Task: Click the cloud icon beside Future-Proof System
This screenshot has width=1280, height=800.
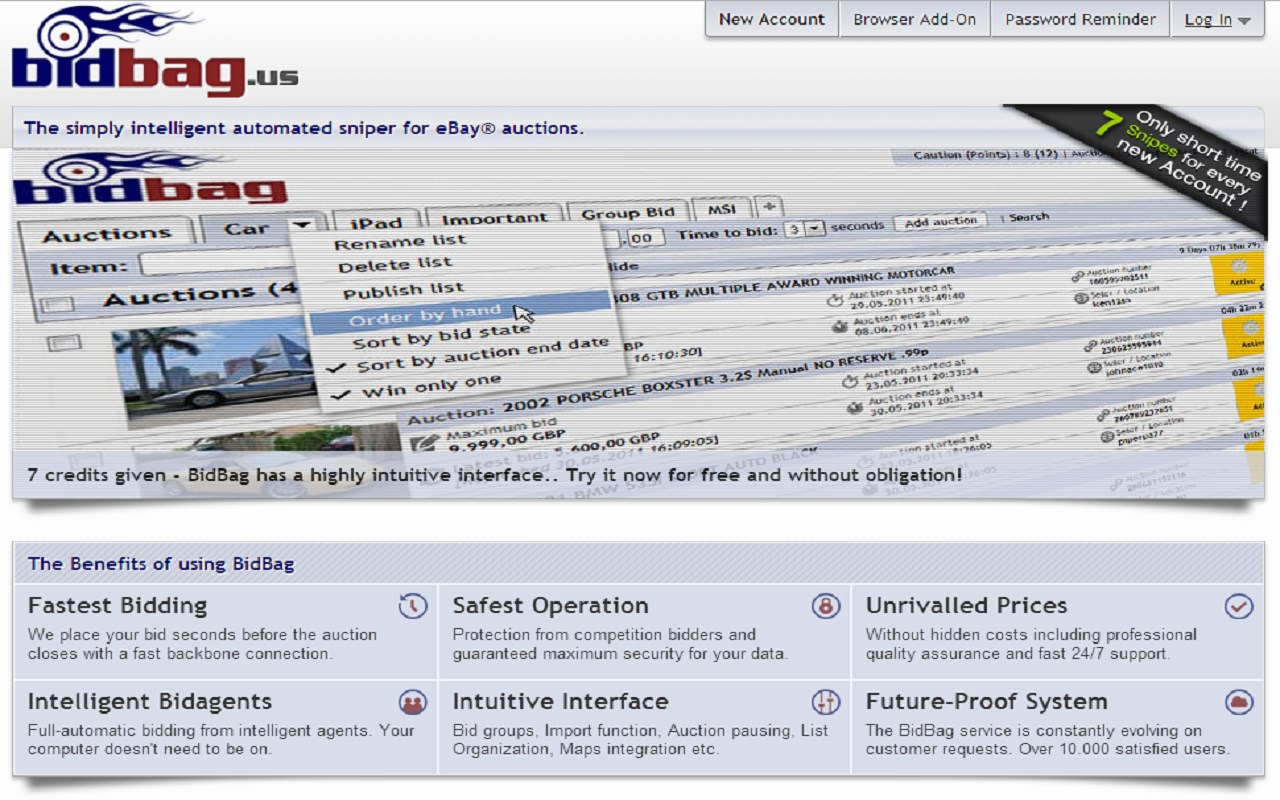Action: point(1239,702)
